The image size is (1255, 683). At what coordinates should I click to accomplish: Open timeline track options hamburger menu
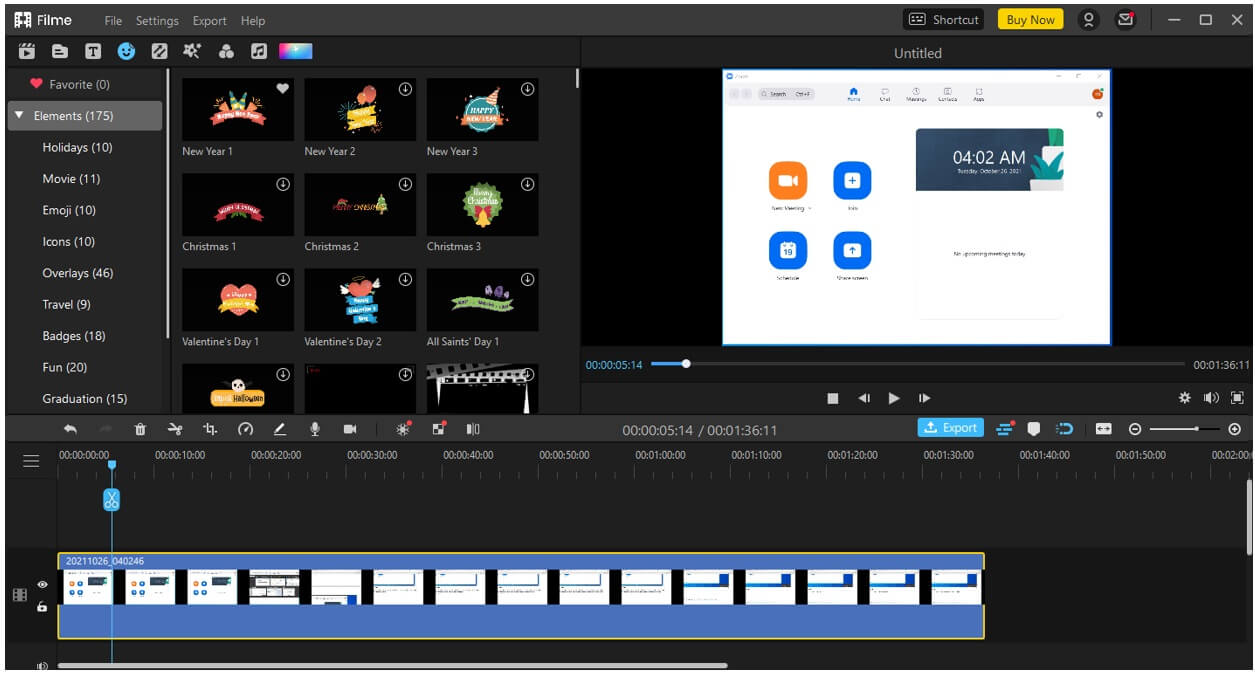31,461
